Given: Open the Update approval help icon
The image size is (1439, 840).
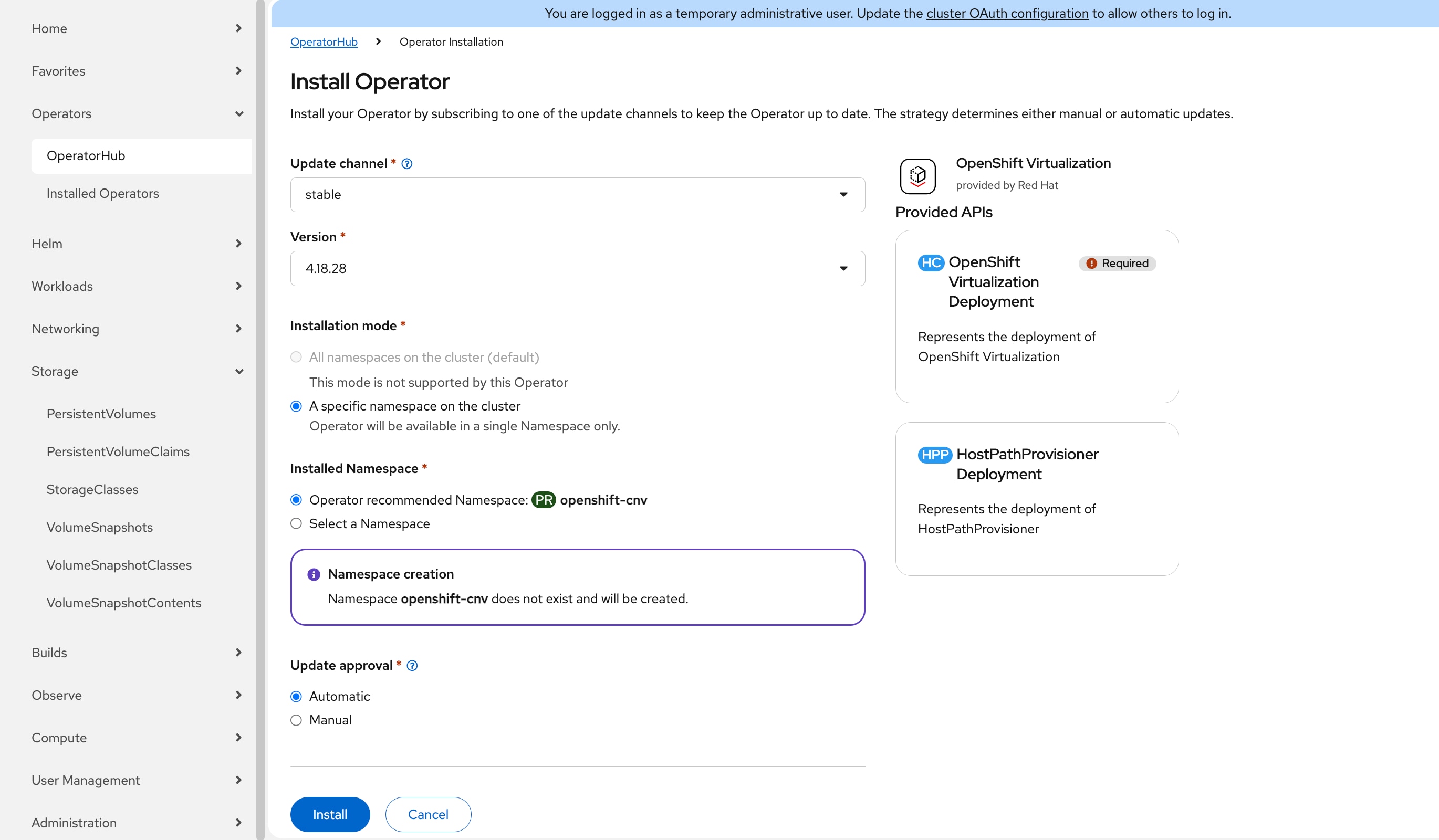Looking at the screenshot, I should (x=412, y=666).
